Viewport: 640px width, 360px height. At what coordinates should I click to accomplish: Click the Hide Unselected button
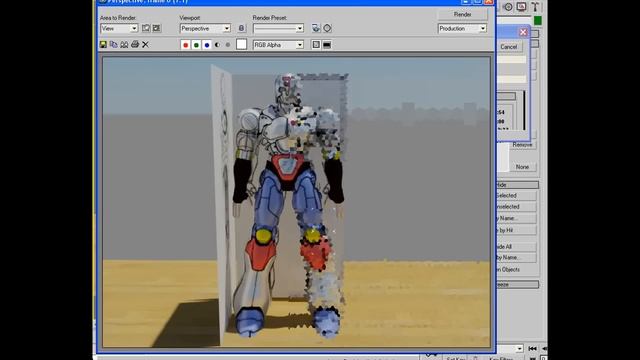pyautogui.click(x=516, y=207)
